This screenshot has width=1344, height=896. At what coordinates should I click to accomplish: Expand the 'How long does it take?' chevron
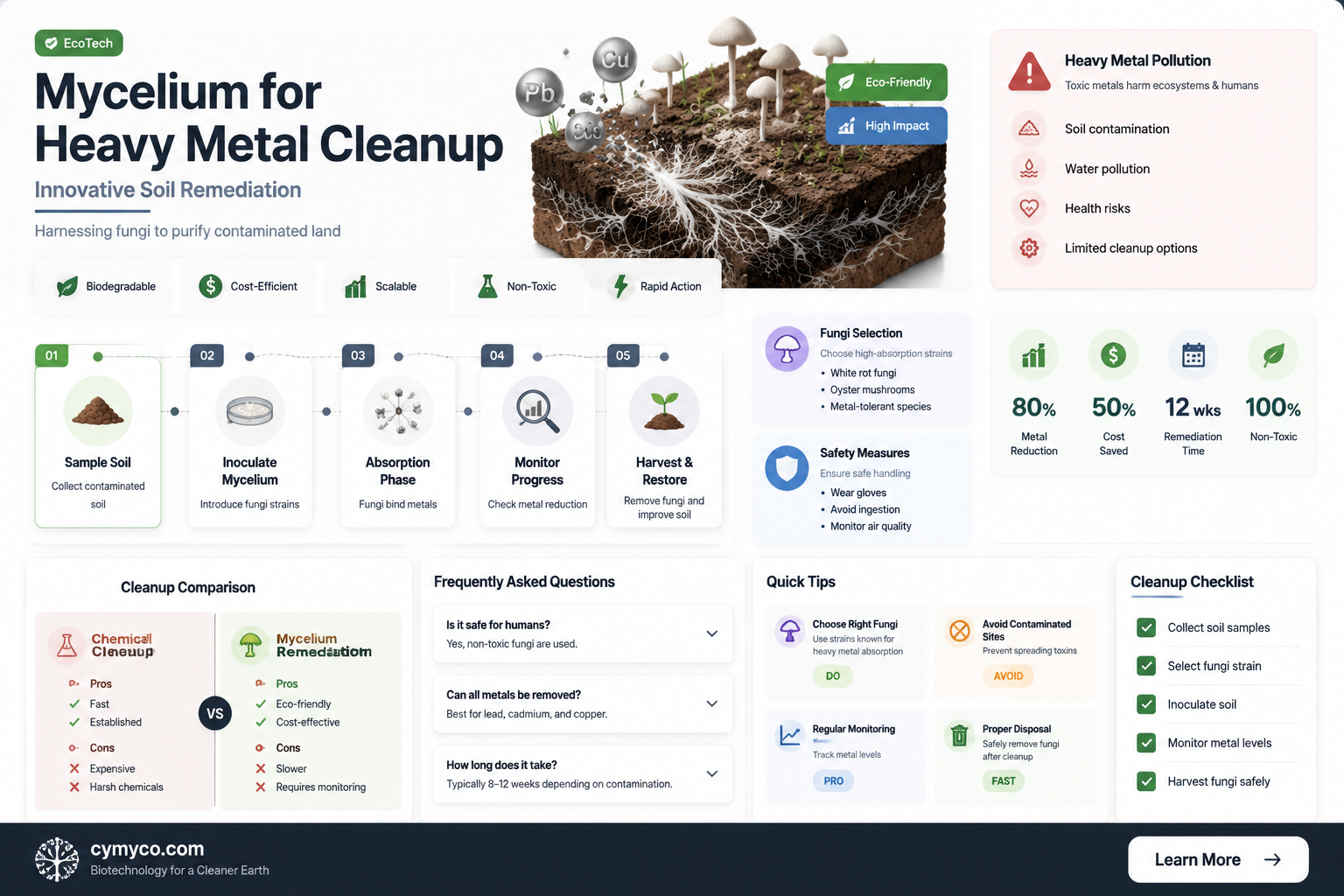click(712, 773)
